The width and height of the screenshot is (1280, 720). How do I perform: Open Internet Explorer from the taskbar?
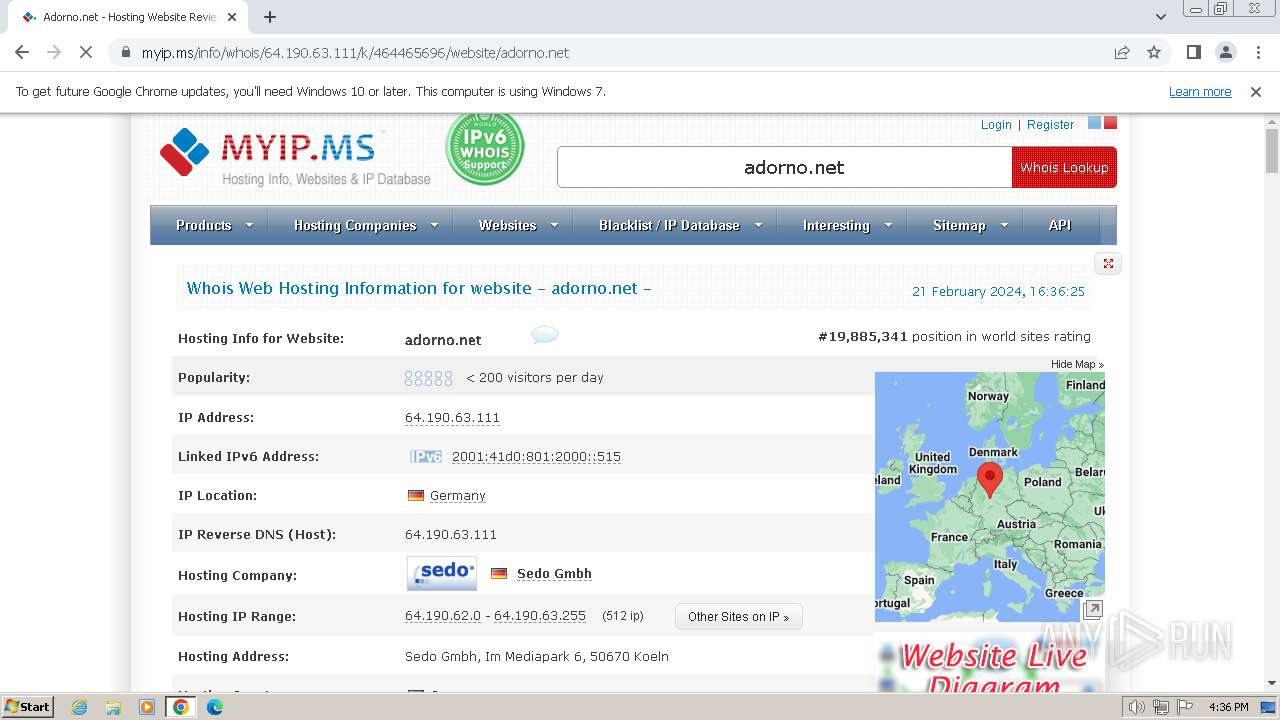coord(80,707)
